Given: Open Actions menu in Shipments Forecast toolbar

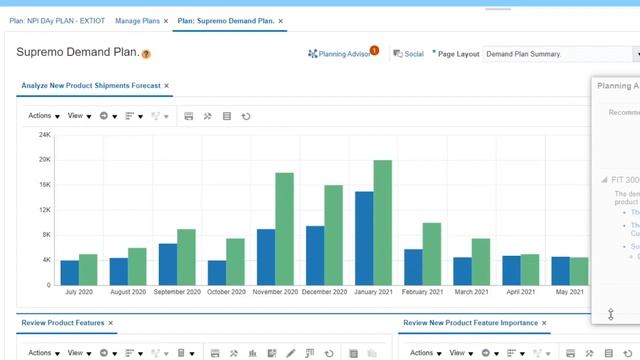Looking at the screenshot, I should tap(44, 116).
